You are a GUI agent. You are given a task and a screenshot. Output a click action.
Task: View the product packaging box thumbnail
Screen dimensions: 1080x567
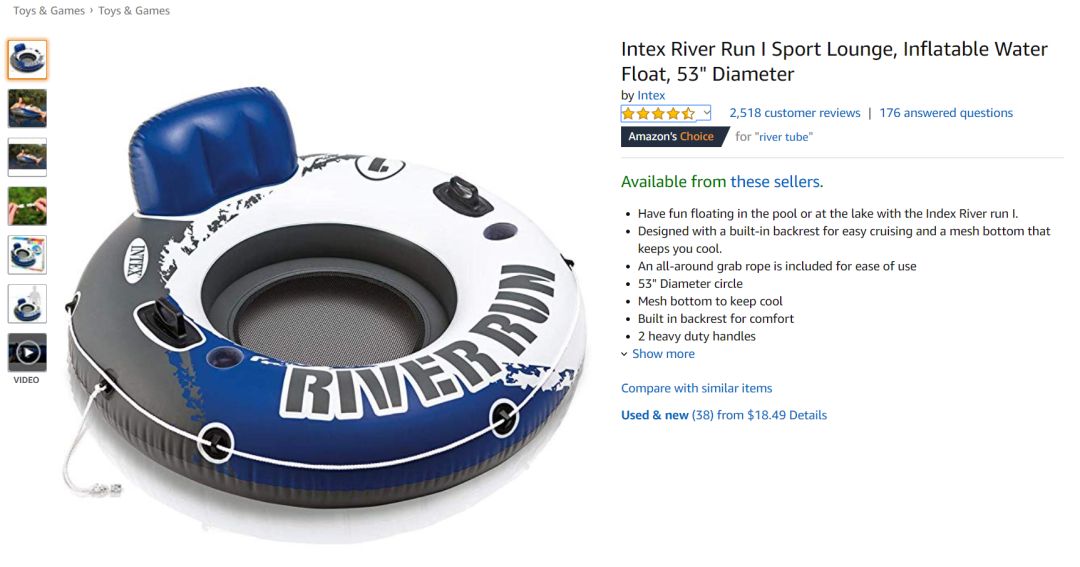click(28, 255)
